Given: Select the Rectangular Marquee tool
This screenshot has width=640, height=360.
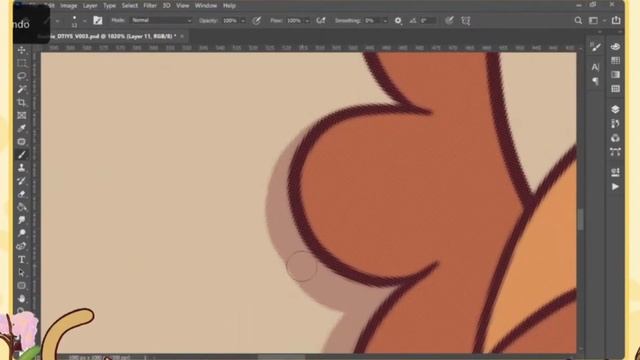Looking at the screenshot, I should 22,63.
